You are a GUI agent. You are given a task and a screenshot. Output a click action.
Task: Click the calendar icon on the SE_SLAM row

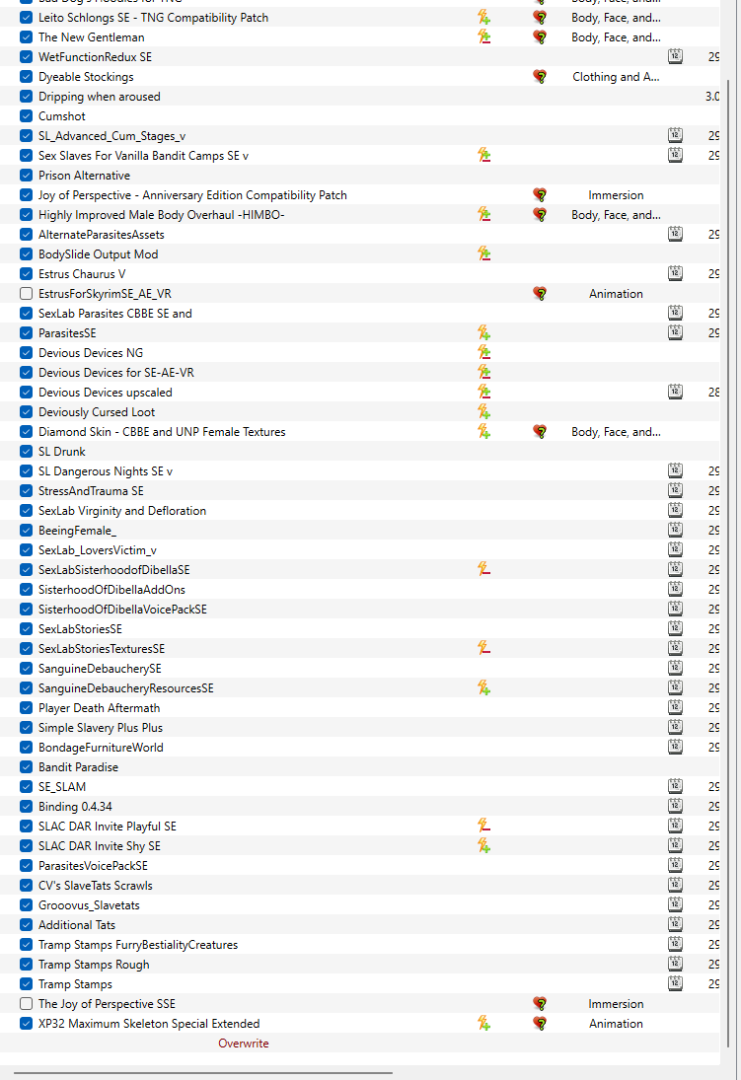[676, 787]
